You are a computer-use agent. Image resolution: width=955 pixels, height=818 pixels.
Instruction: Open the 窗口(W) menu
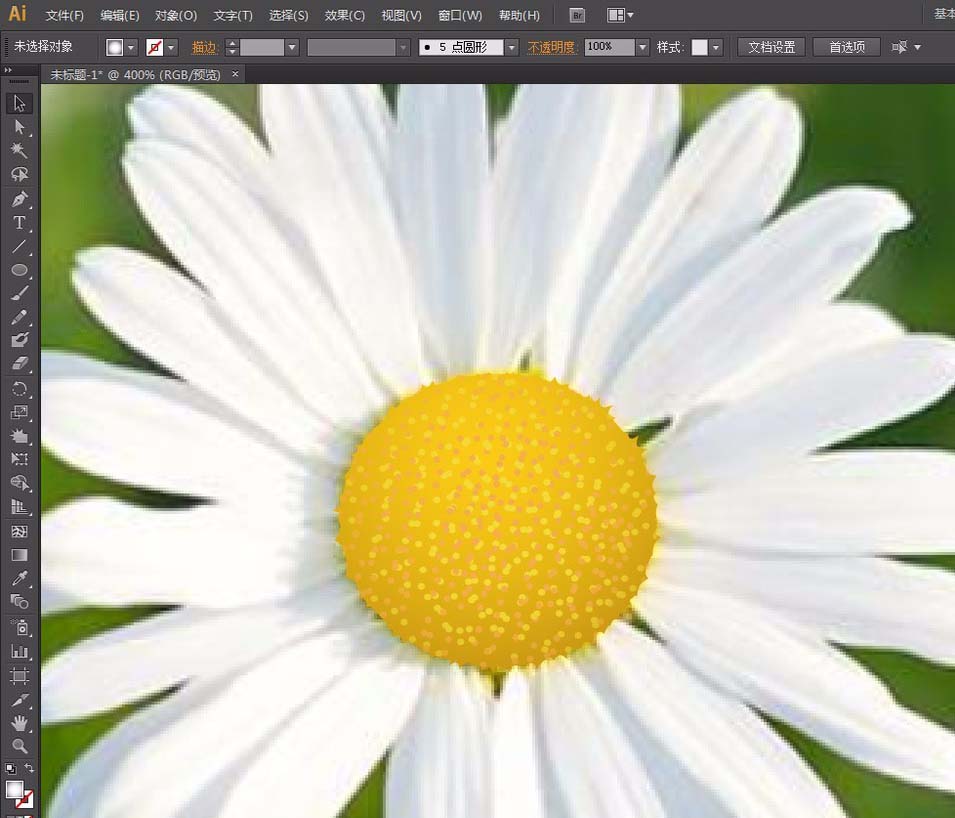tap(460, 15)
